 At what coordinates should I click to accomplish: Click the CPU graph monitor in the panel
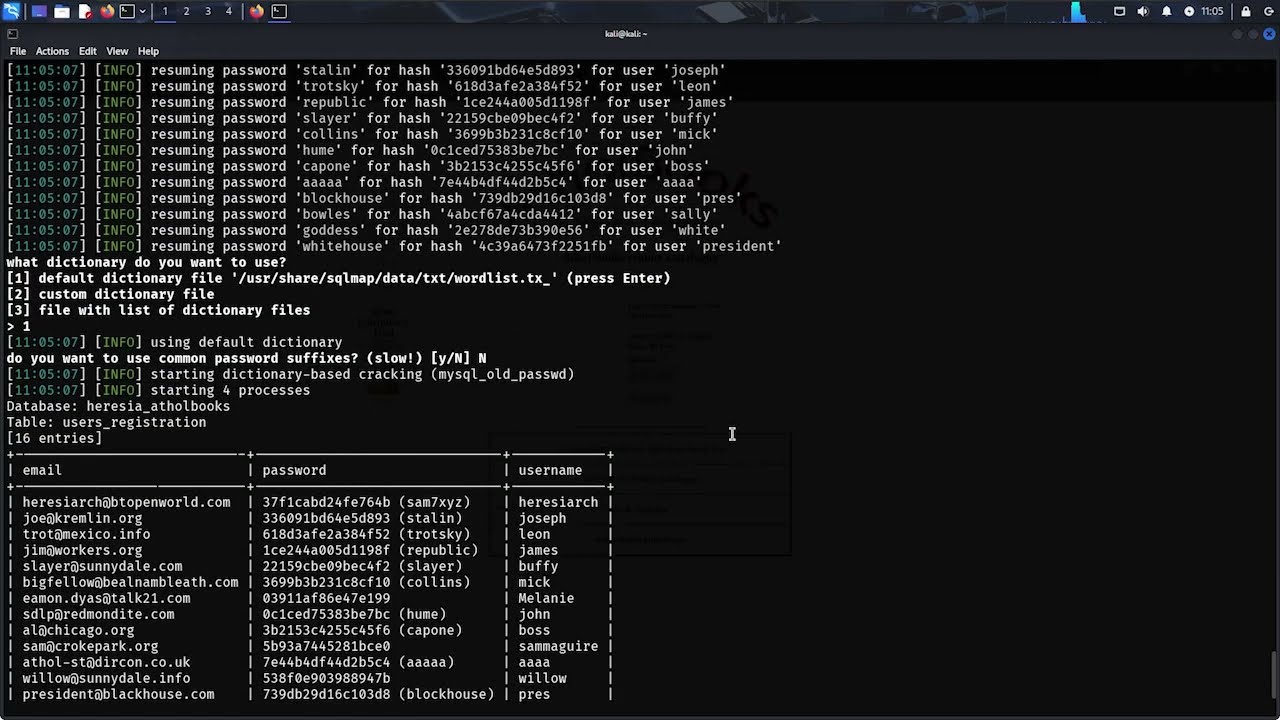(x=1079, y=11)
